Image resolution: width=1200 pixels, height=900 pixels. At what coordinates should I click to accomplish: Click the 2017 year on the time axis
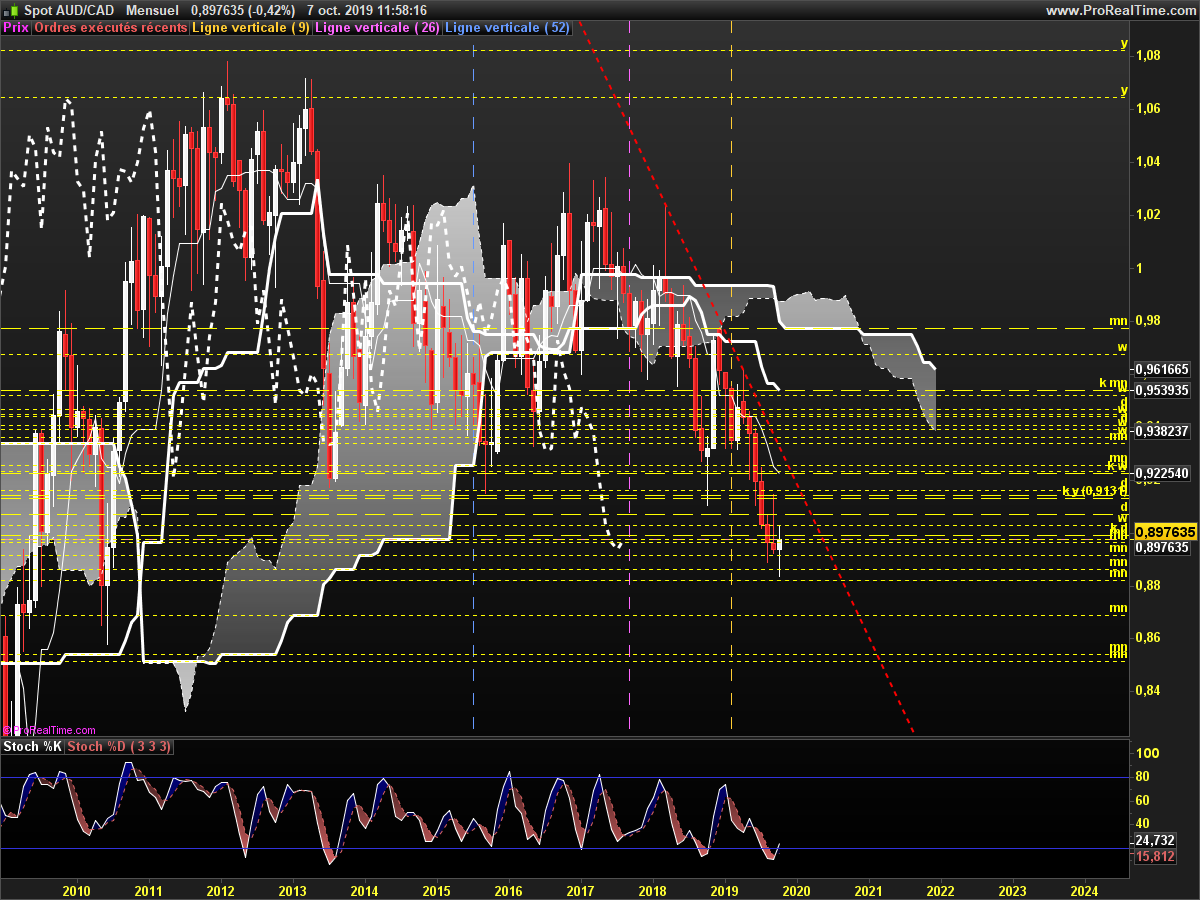point(580,890)
